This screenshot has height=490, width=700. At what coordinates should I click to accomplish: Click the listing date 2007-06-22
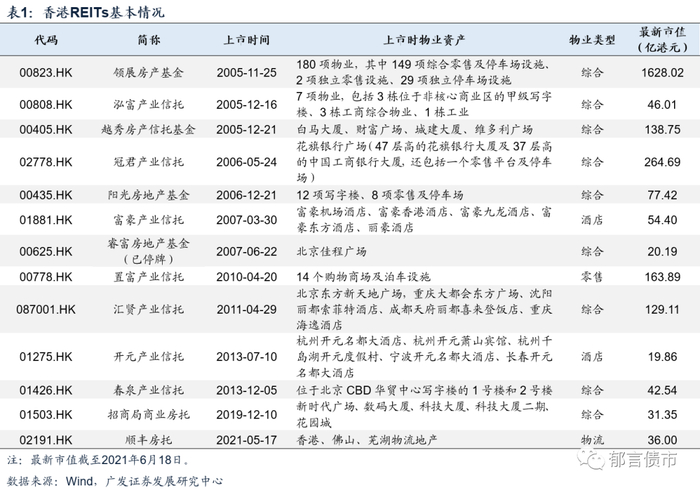[x=246, y=251]
